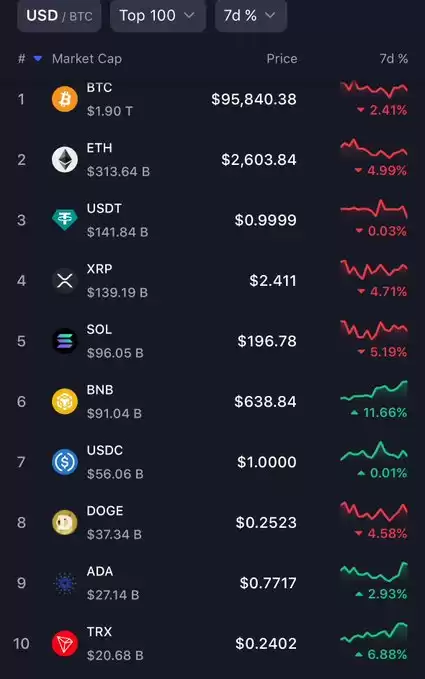Sort by Price column header
The height and width of the screenshot is (679, 425).
click(x=282, y=58)
